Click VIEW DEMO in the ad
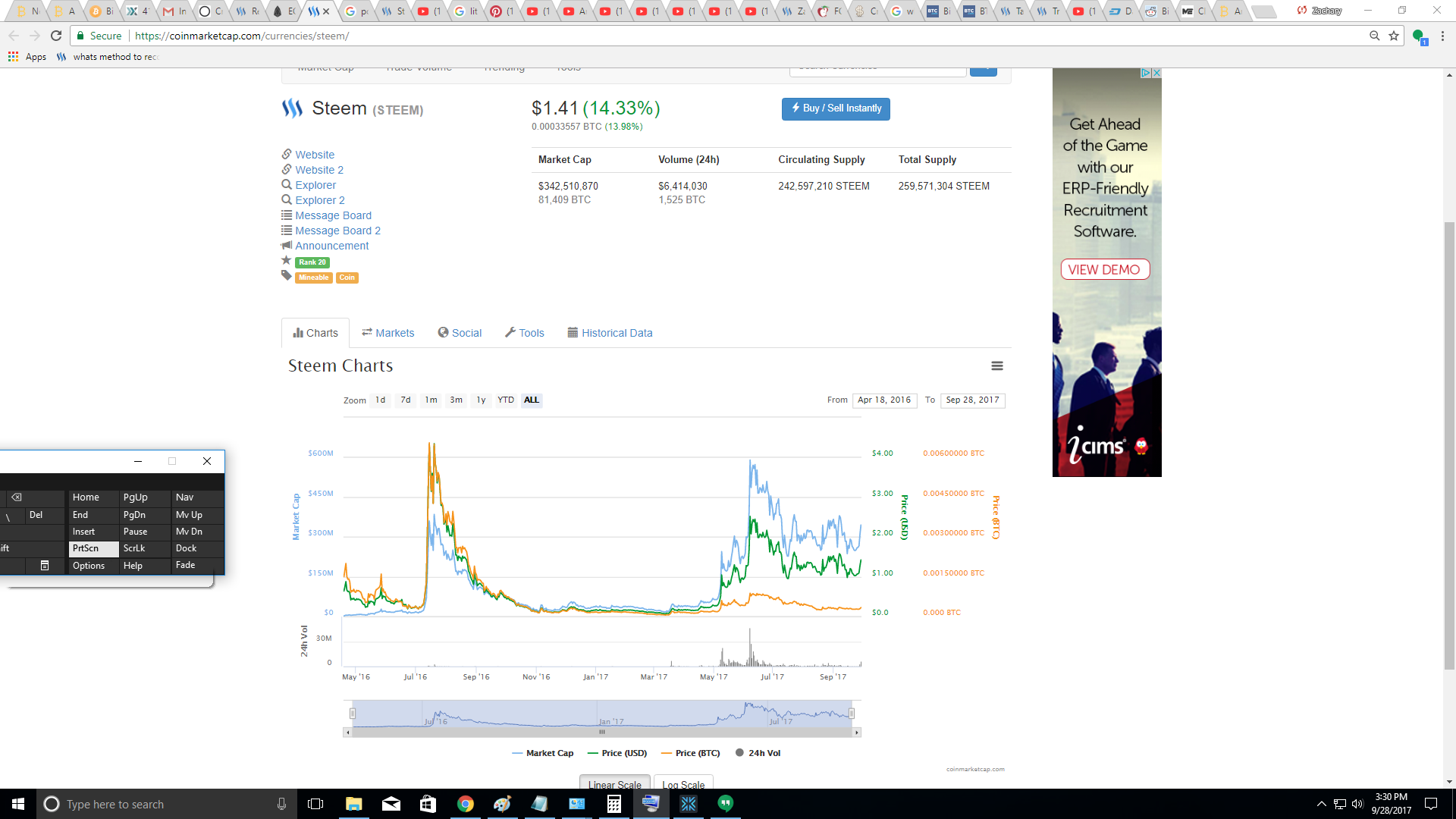 (x=1105, y=269)
